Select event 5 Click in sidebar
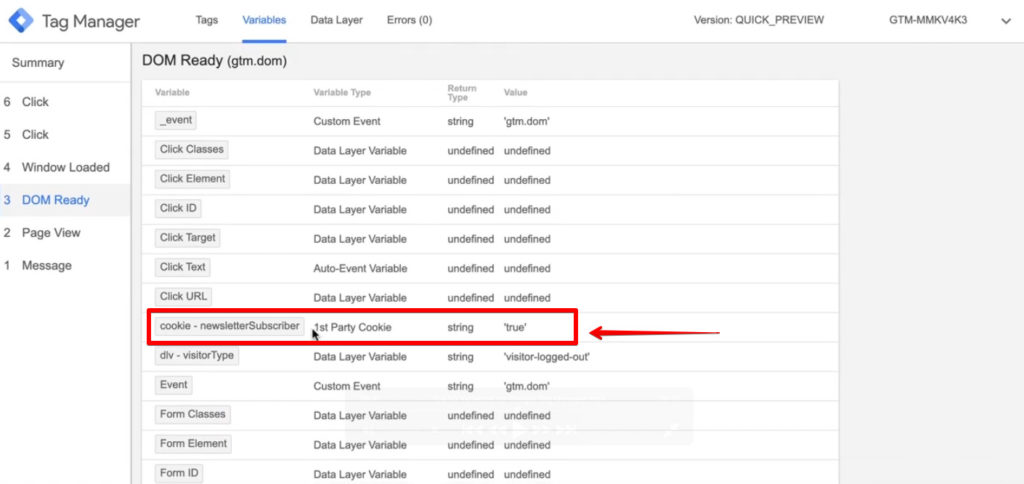The height and width of the screenshot is (484, 1024). [x=65, y=135]
